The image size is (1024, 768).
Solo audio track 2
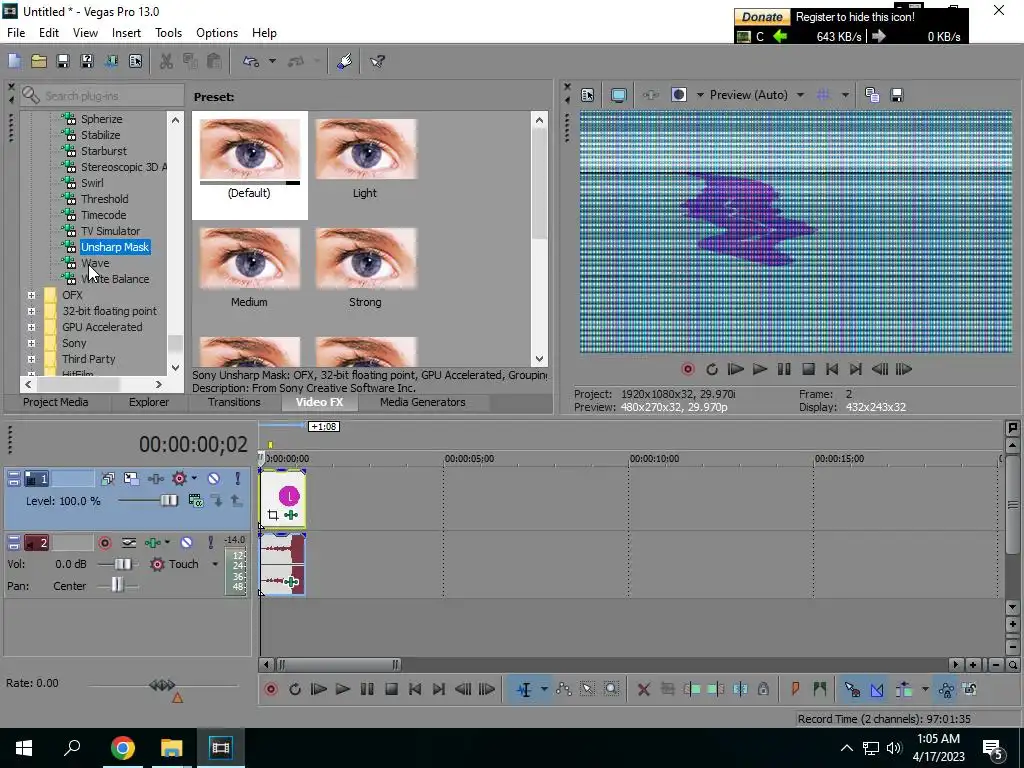210,543
